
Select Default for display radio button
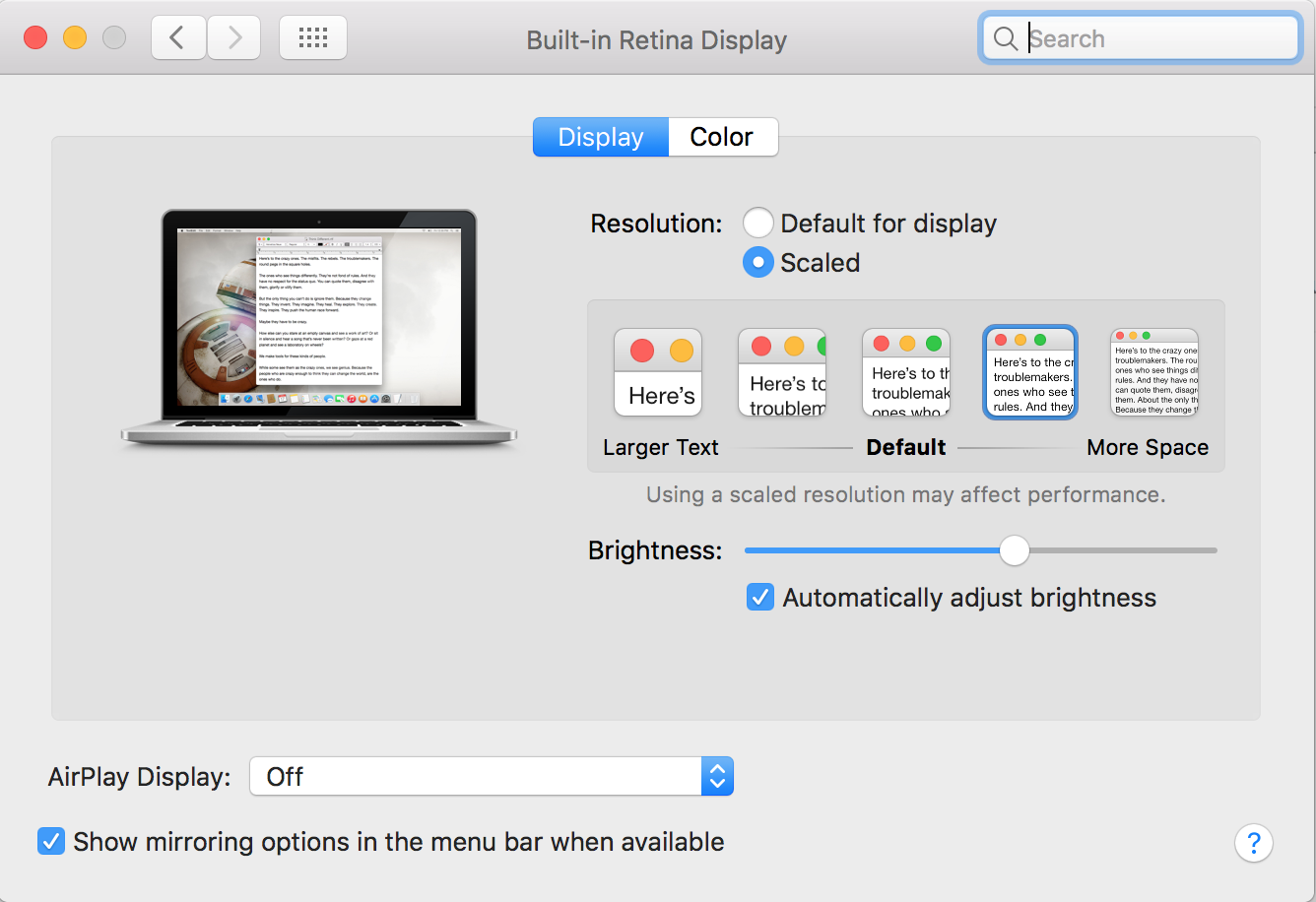(x=757, y=224)
